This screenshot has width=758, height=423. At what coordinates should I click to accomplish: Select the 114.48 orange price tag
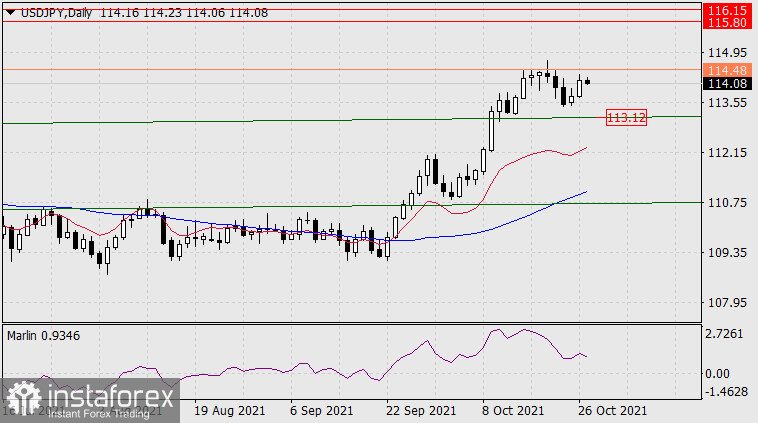727,70
